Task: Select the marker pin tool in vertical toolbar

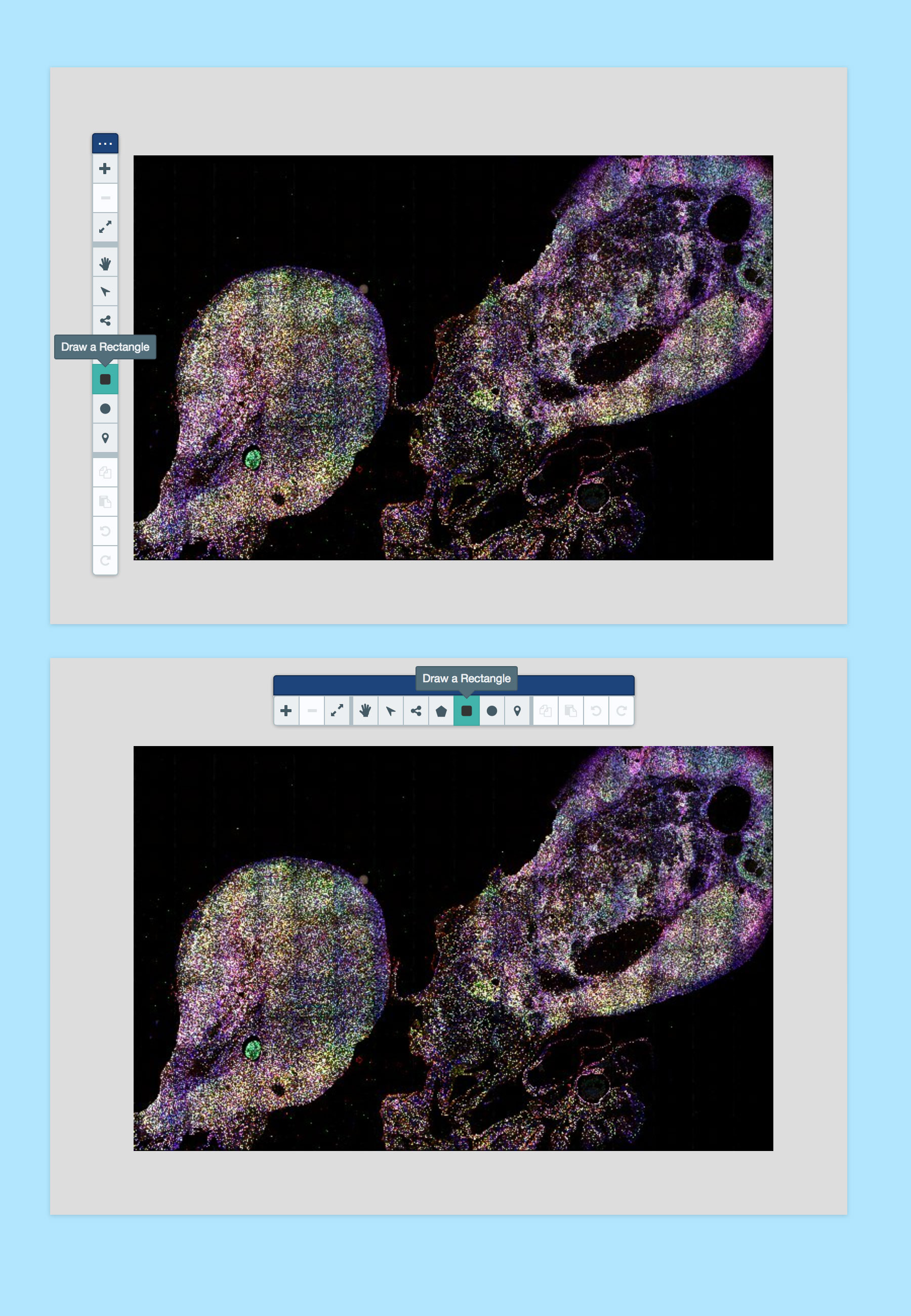Action: pos(105,438)
